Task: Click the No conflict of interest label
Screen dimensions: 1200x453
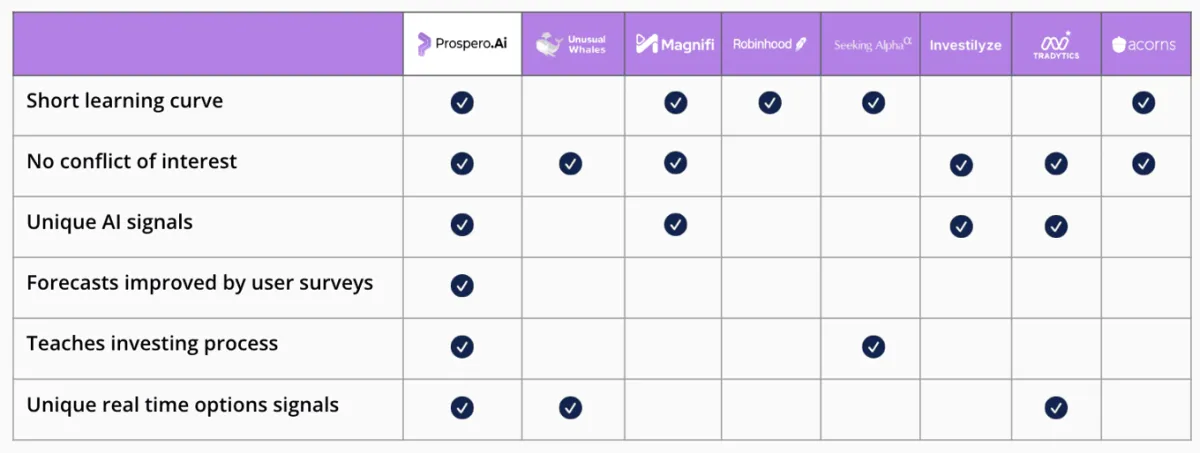Action: point(132,161)
